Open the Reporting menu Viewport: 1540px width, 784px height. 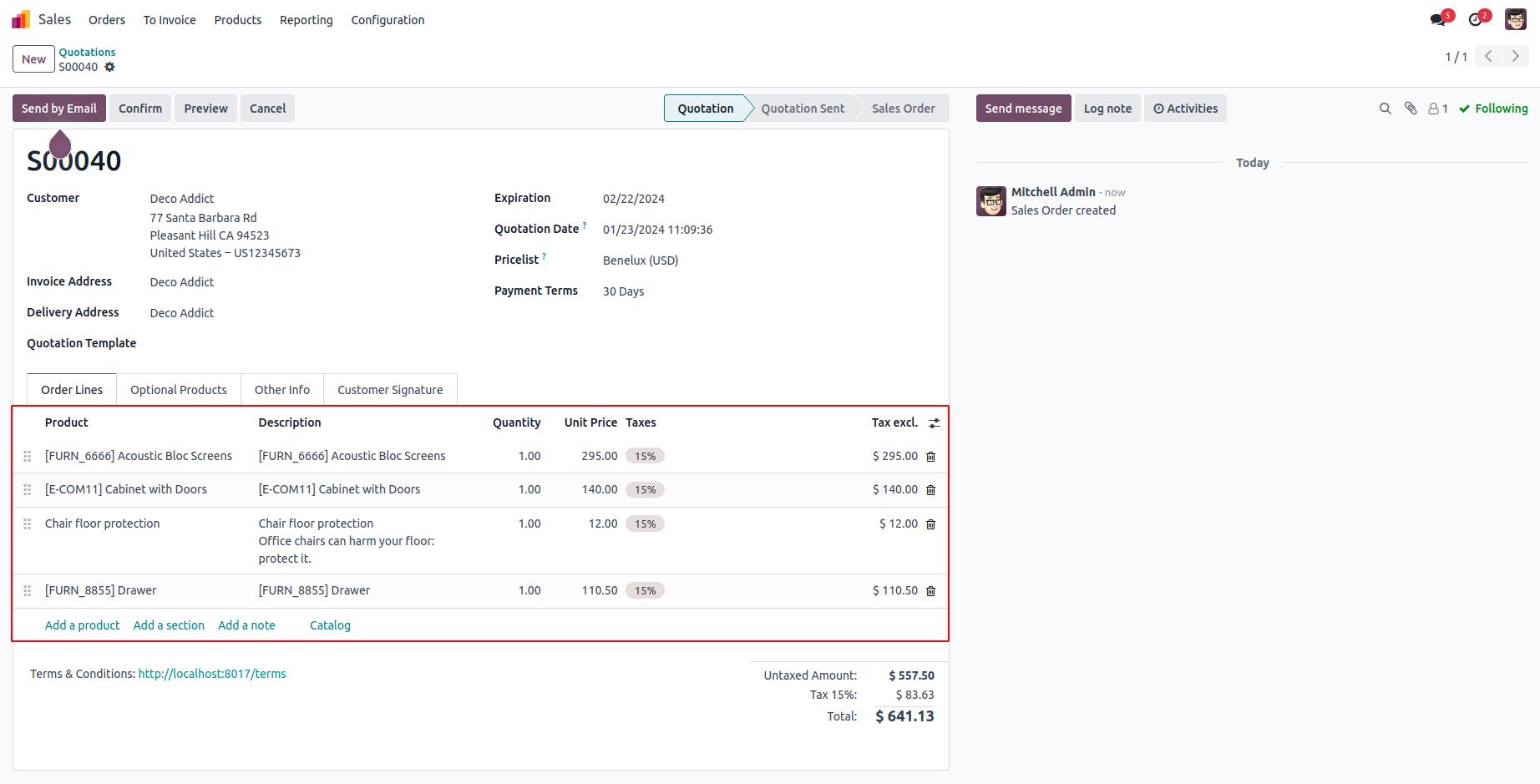(x=306, y=20)
